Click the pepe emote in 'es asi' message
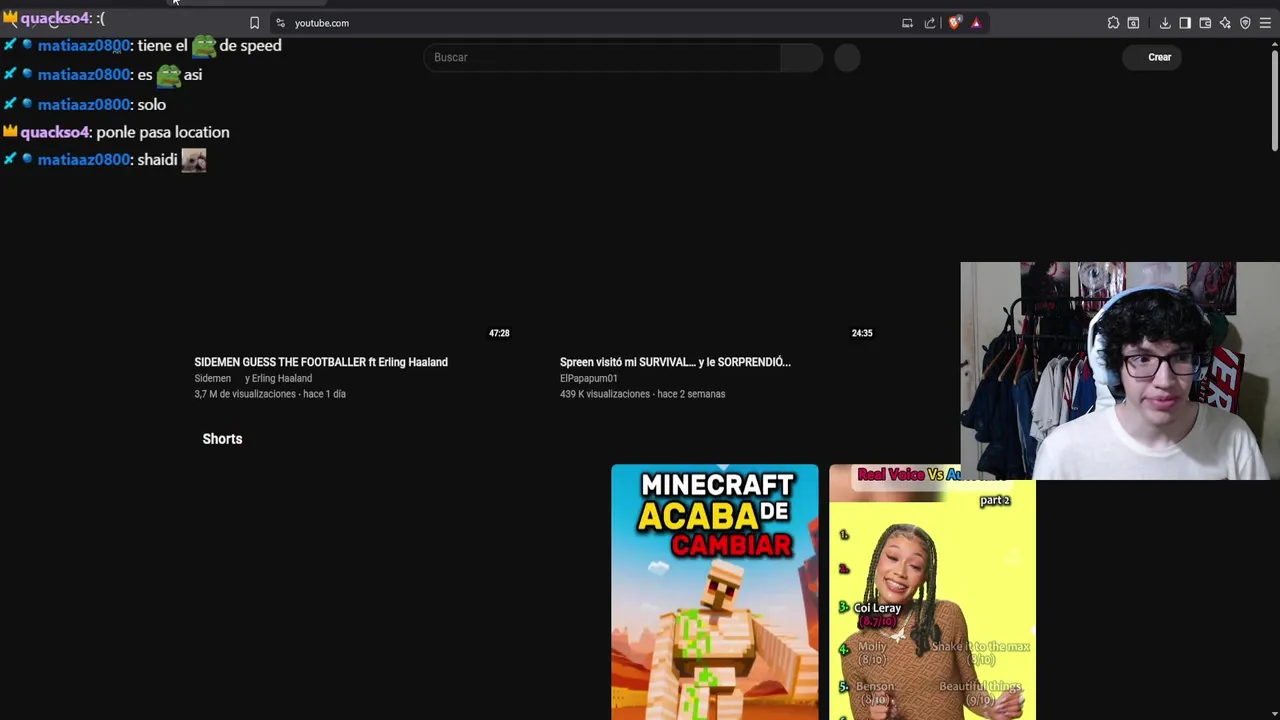This screenshot has width=1280, height=720. click(168, 74)
